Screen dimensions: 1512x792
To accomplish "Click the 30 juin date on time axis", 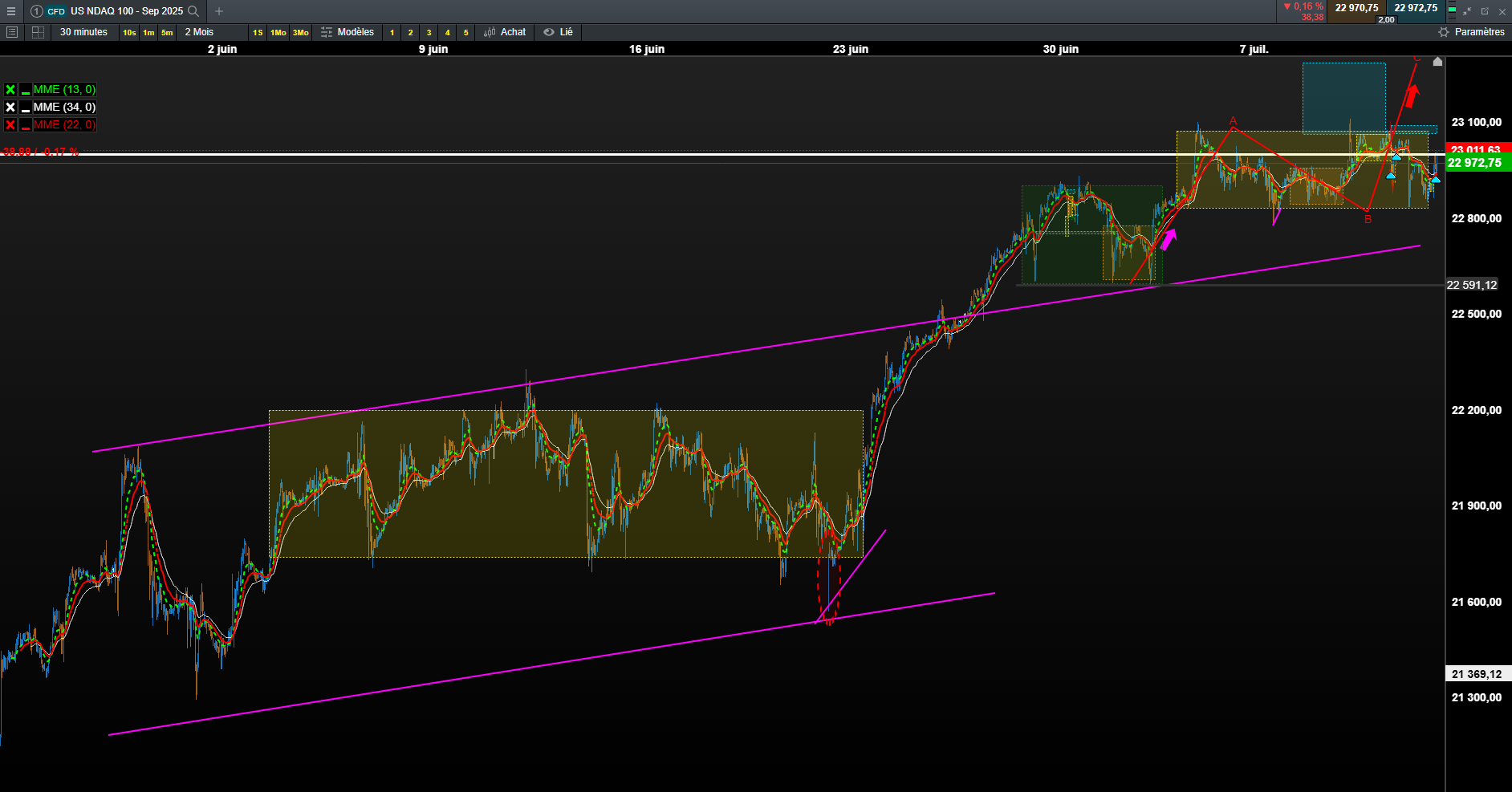I will click(x=1061, y=49).
